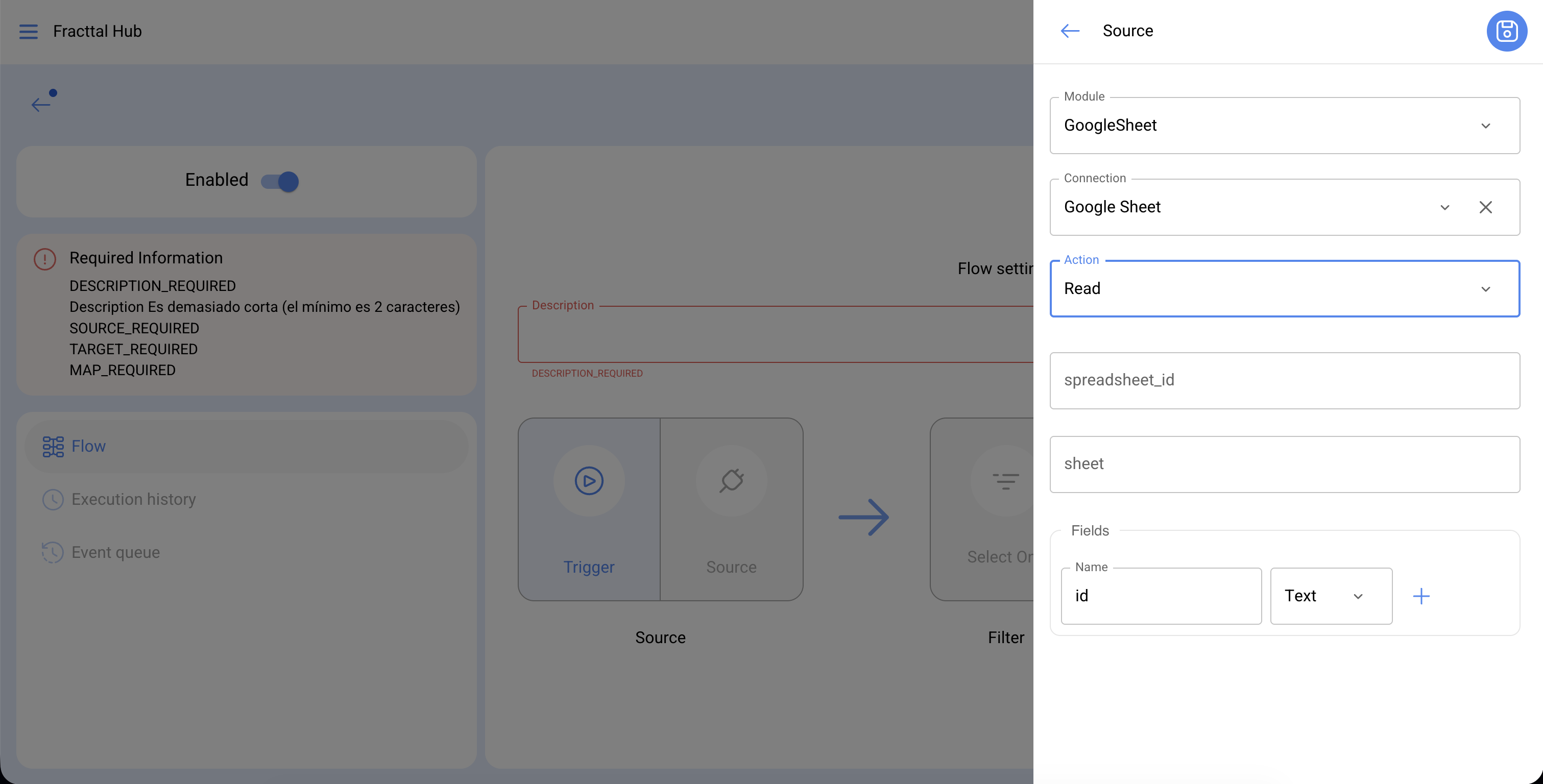Click the back arrow with blue dot
Viewport: 1543px width, 784px height.
[41, 105]
